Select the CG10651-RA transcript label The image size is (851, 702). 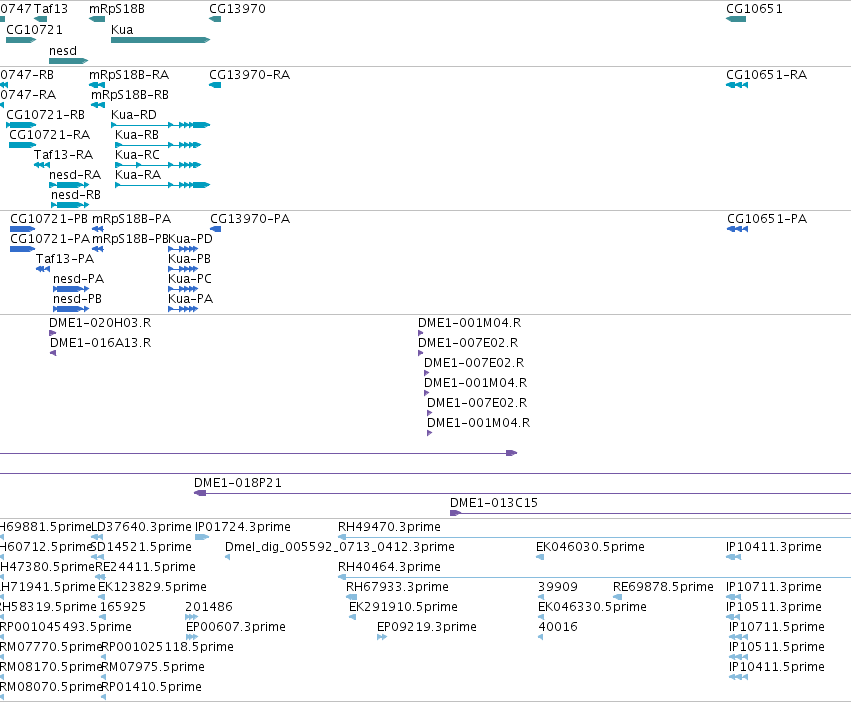[x=766, y=74]
